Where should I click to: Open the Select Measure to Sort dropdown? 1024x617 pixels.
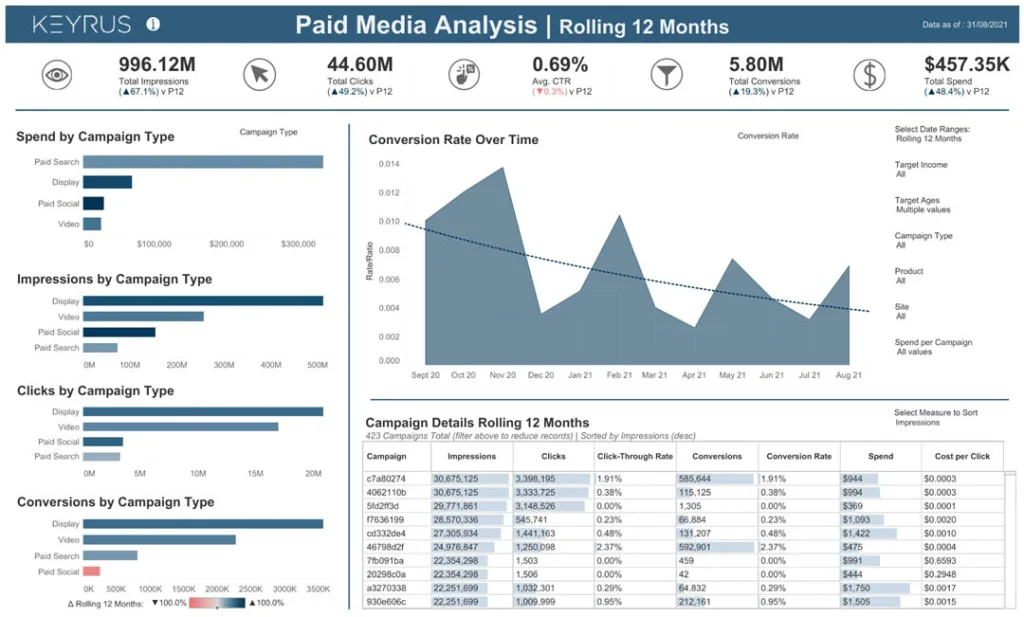point(936,417)
